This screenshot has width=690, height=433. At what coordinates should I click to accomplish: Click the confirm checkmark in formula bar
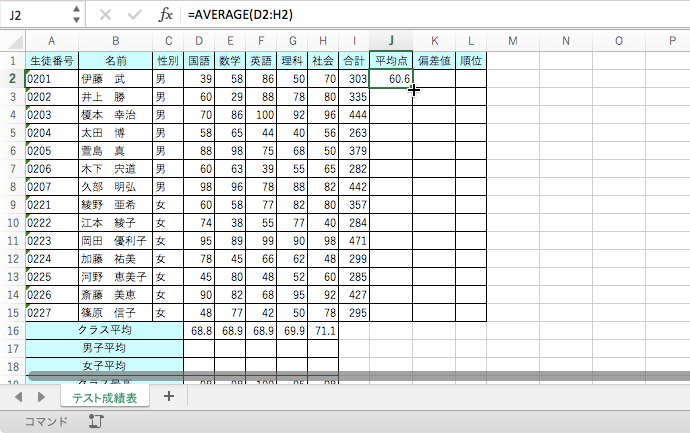coord(135,15)
